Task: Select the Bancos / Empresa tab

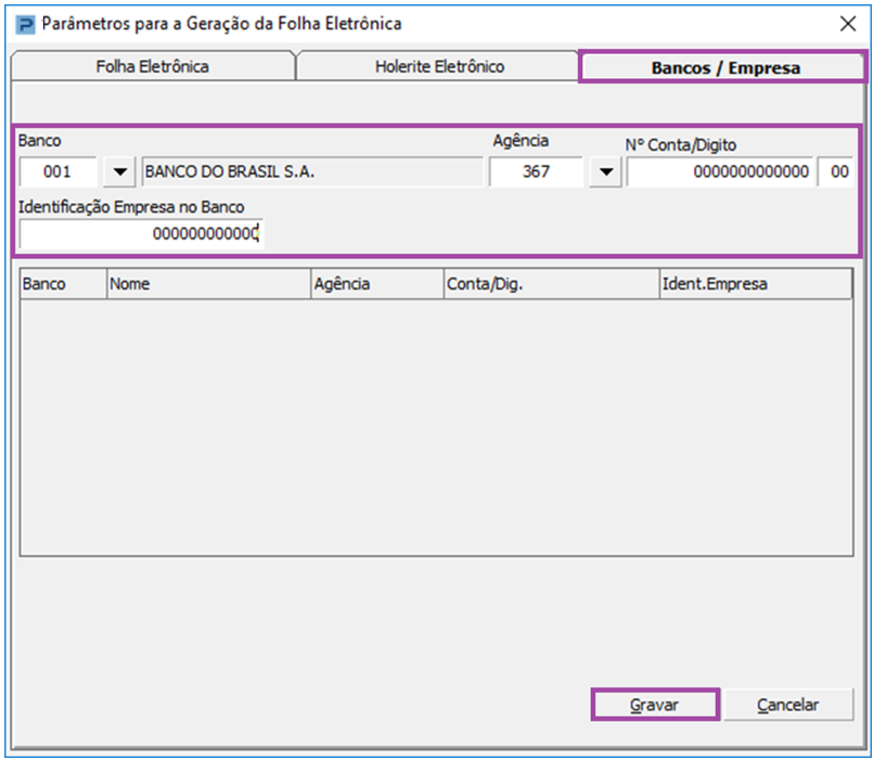Action: pos(724,68)
